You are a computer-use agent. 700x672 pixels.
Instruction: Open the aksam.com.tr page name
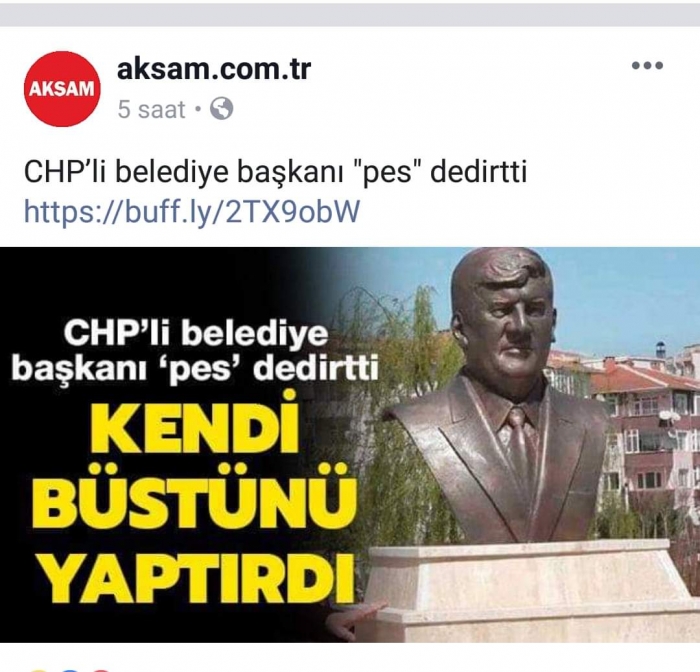click(213, 69)
